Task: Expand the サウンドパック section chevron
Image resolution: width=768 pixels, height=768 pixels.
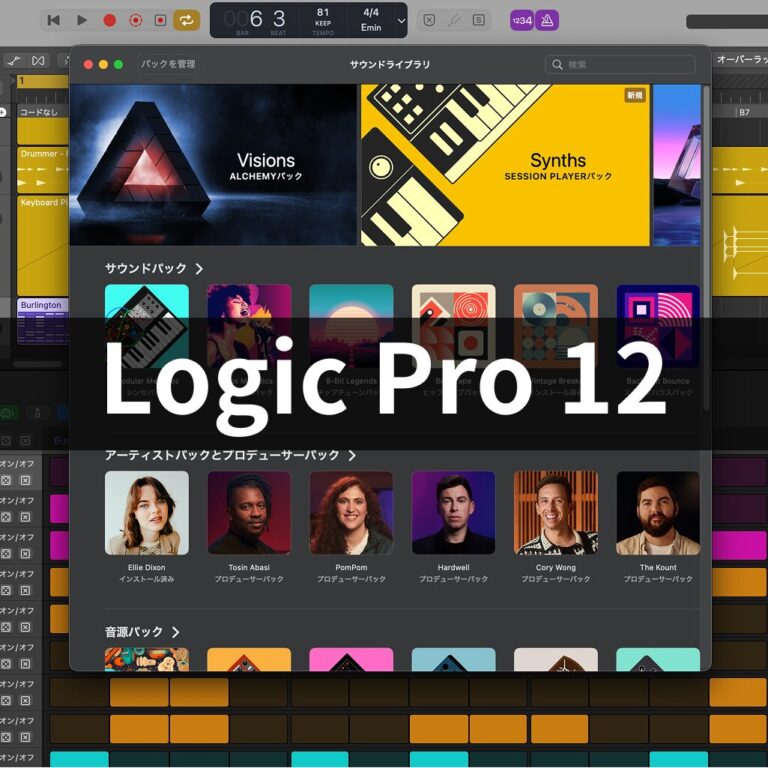Action: click(199, 269)
